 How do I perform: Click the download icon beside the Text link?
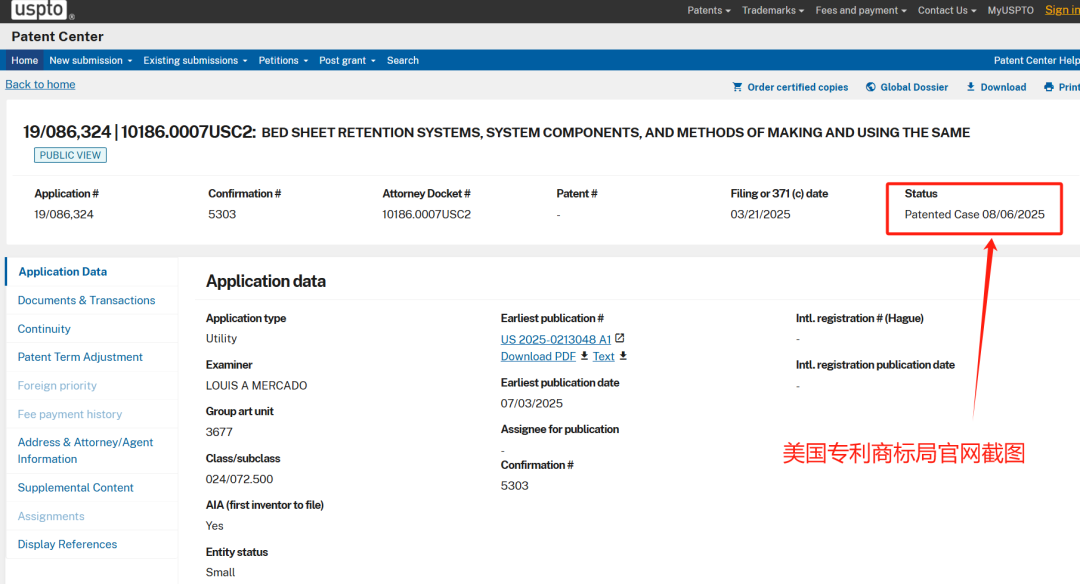click(x=623, y=356)
